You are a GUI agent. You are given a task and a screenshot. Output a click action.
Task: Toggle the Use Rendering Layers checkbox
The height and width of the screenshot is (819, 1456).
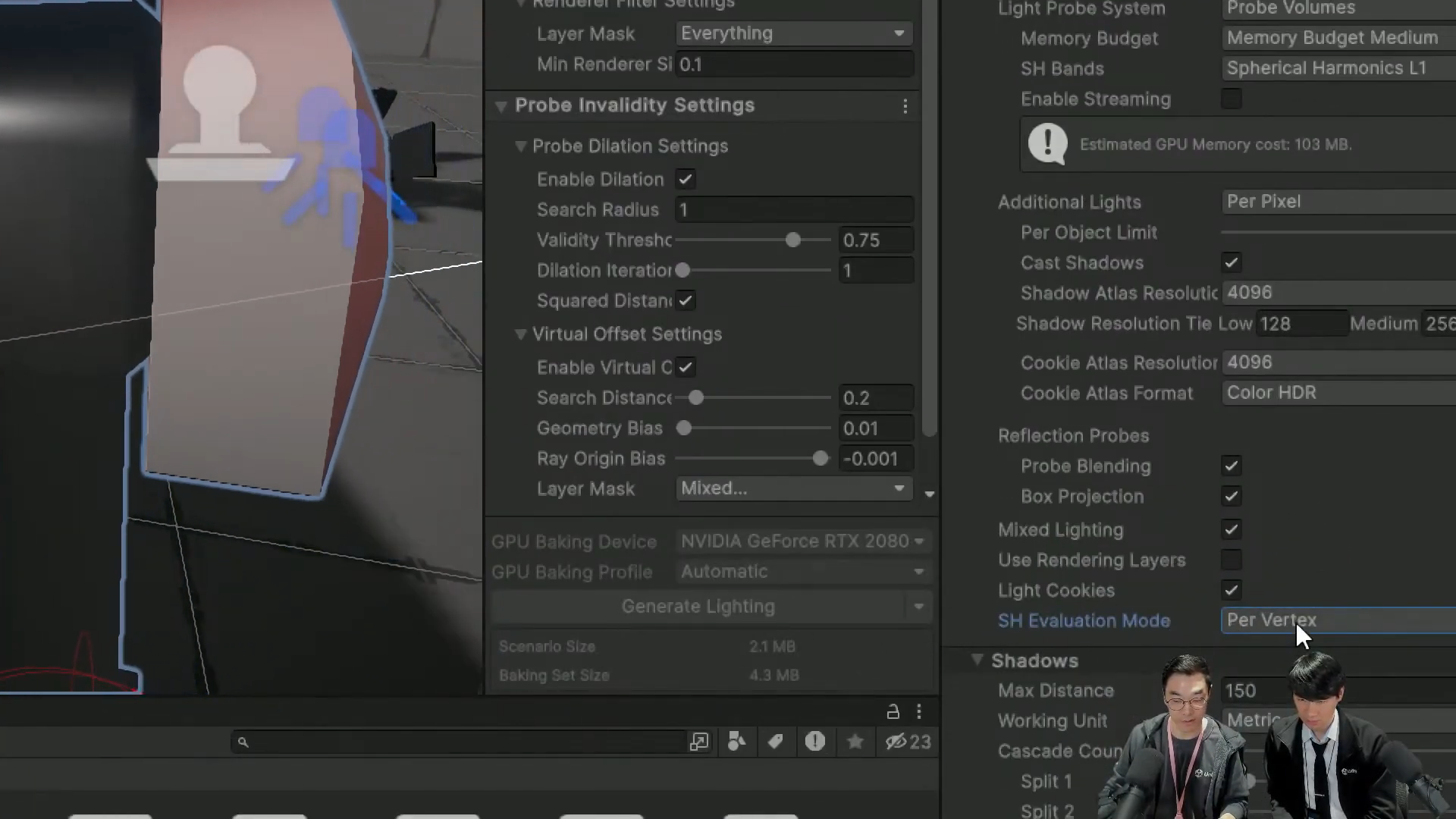[1232, 560]
